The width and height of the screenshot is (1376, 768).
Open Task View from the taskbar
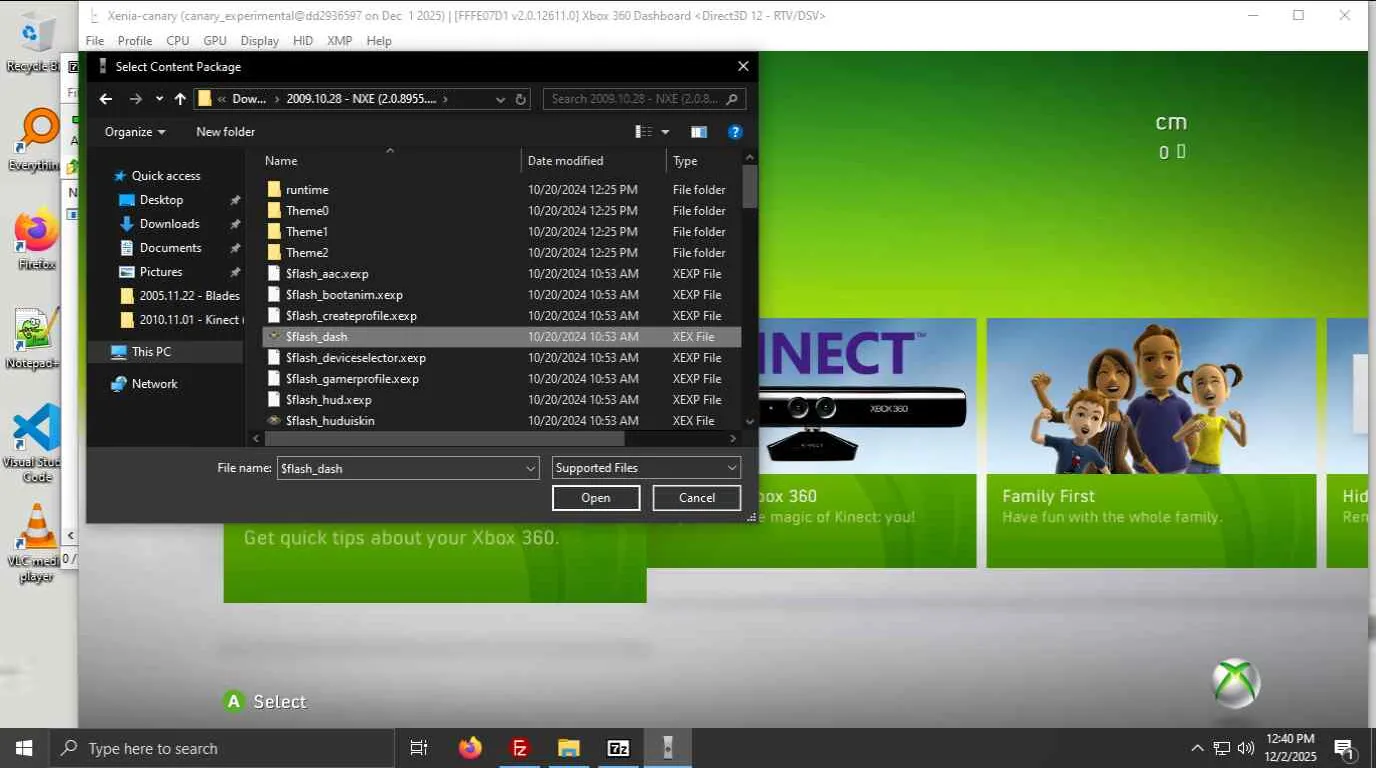pyautogui.click(x=419, y=748)
